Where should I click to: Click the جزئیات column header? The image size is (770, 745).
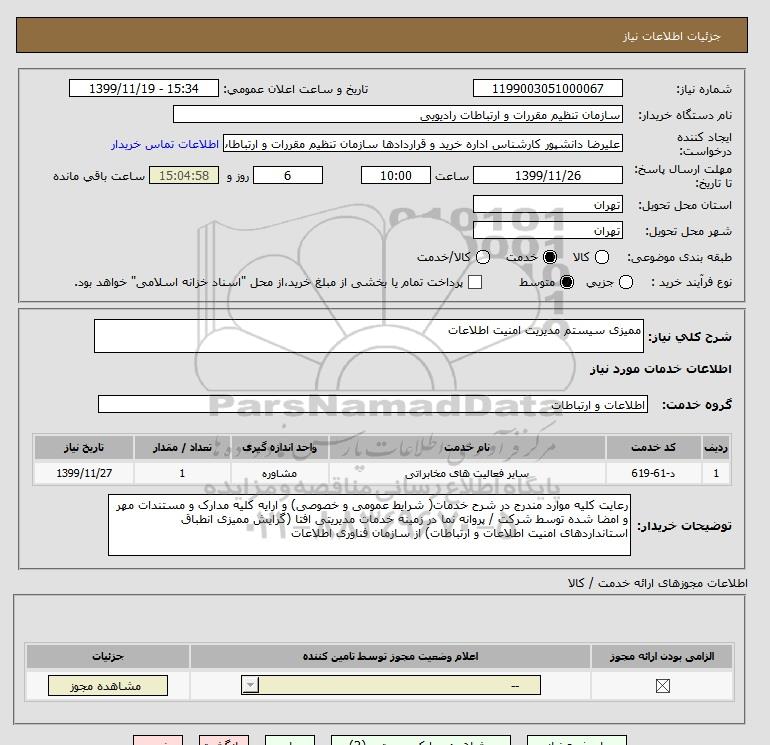108,657
